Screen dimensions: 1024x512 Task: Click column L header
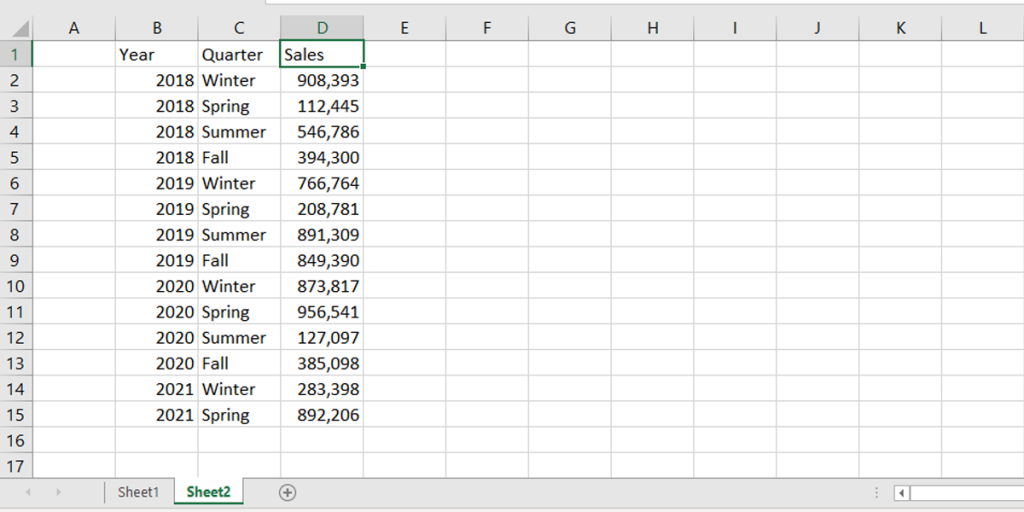coord(983,28)
